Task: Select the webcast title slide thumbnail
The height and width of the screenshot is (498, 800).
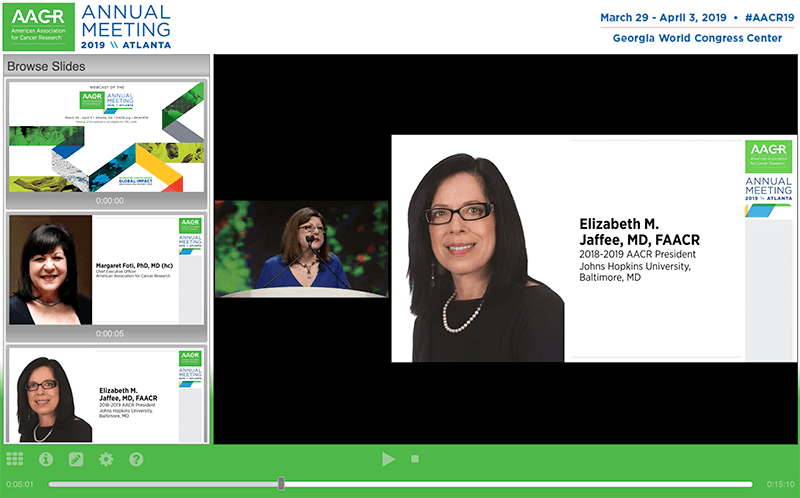Action: [107, 137]
